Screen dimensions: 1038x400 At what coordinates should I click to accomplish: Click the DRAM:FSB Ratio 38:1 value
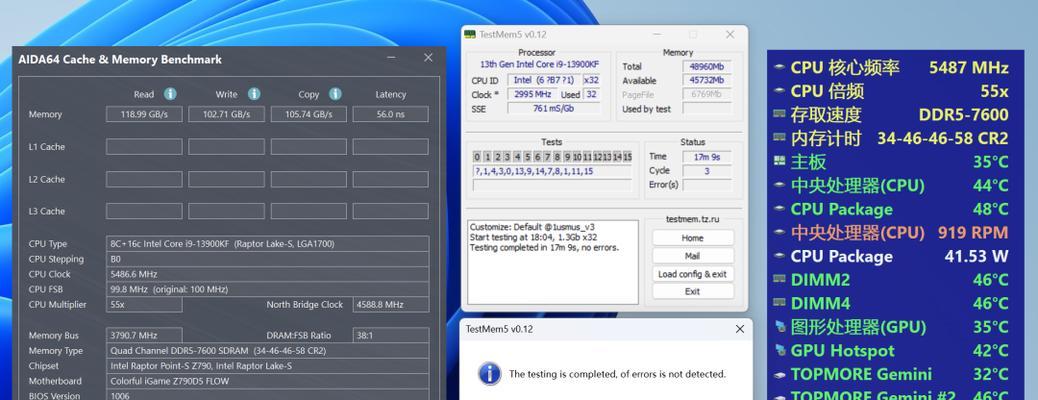click(x=391, y=335)
